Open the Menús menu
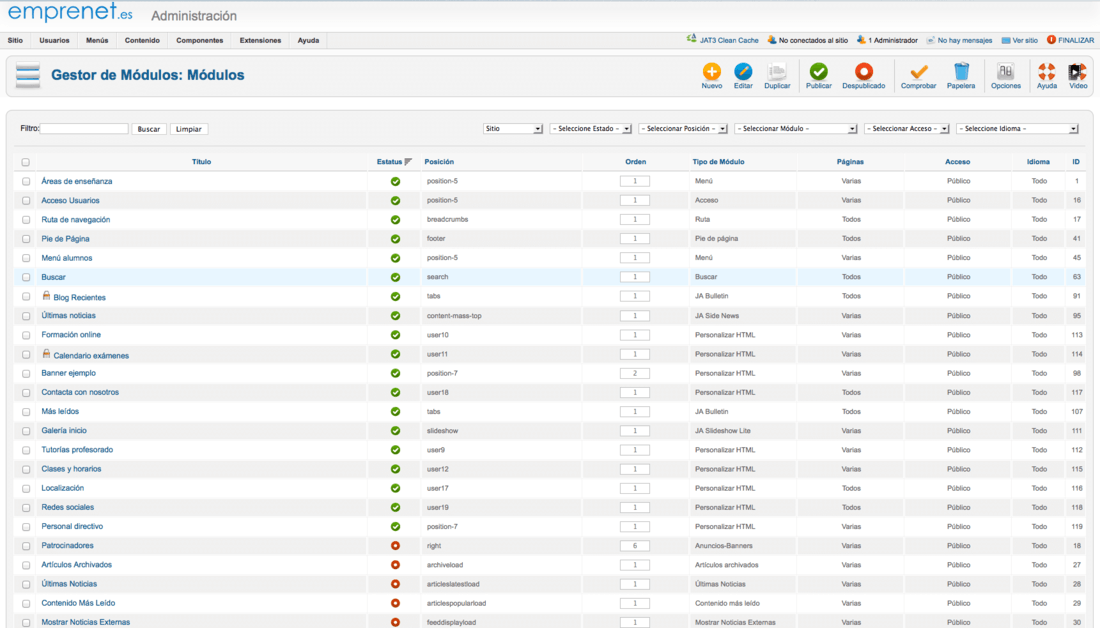 coord(97,41)
